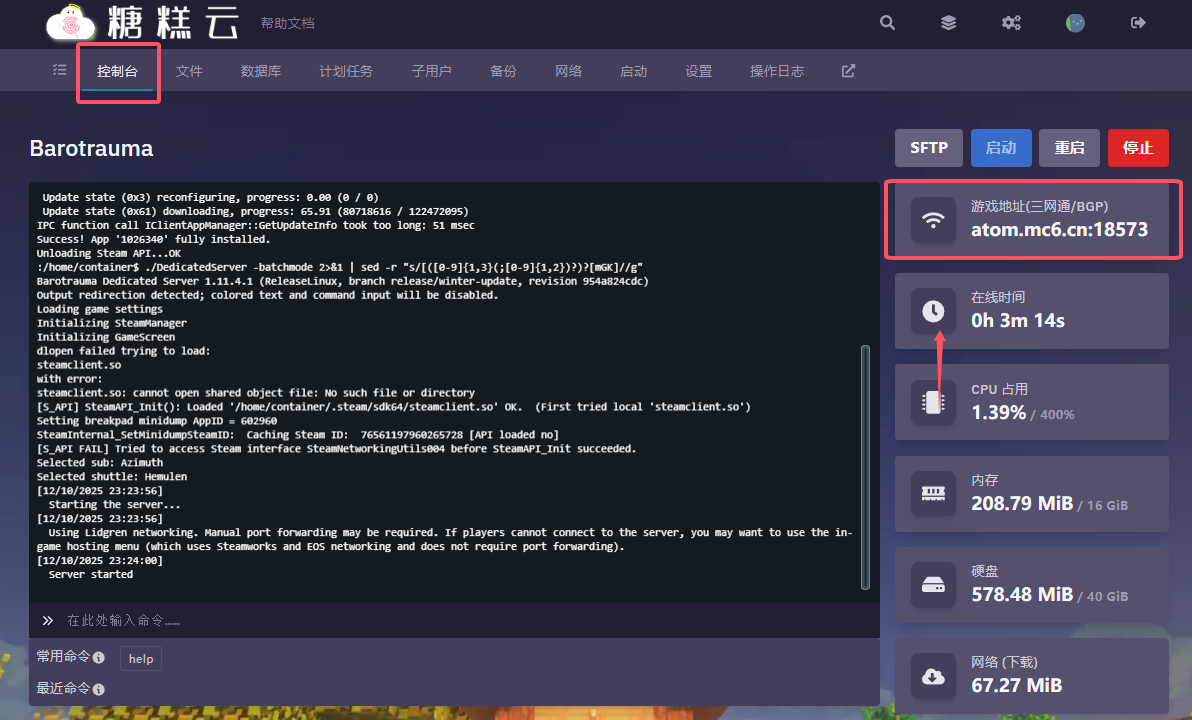
Task: Click the external link icon after 操作日志
Action: 848,71
